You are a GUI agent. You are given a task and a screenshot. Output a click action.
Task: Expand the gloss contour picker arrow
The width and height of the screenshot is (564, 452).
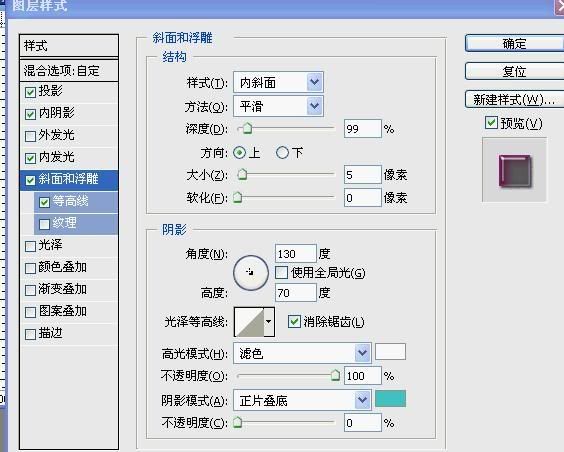pyautogui.click(x=269, y=321)
